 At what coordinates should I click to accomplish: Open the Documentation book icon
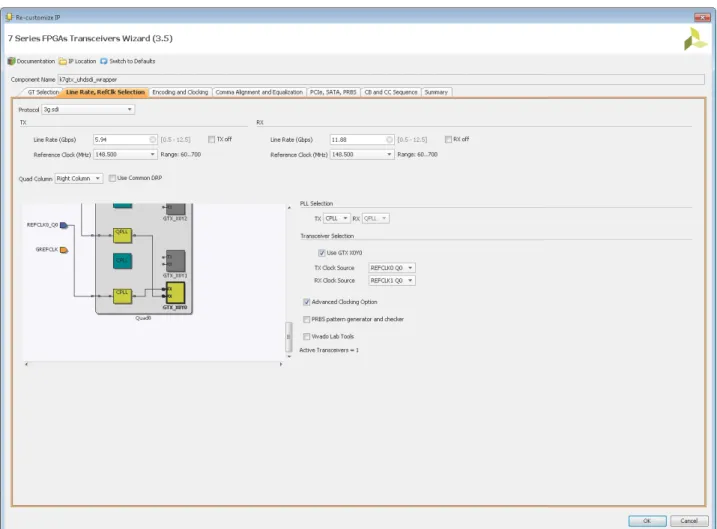[11, 61]
